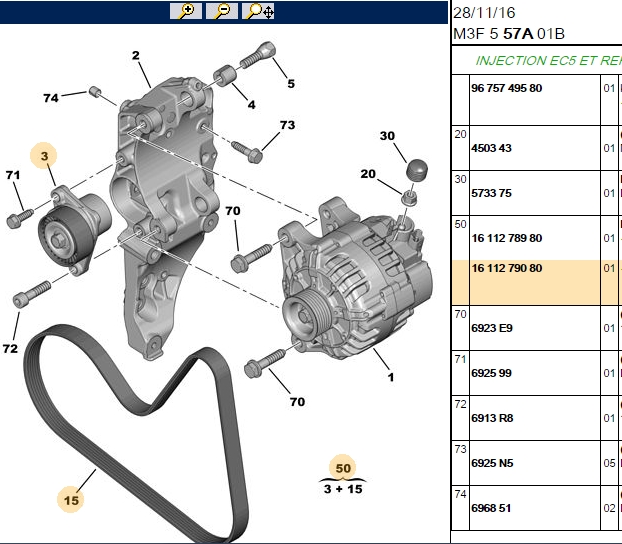
Task: Click callout number 4 by the spacer
Action: pos(251,105)
